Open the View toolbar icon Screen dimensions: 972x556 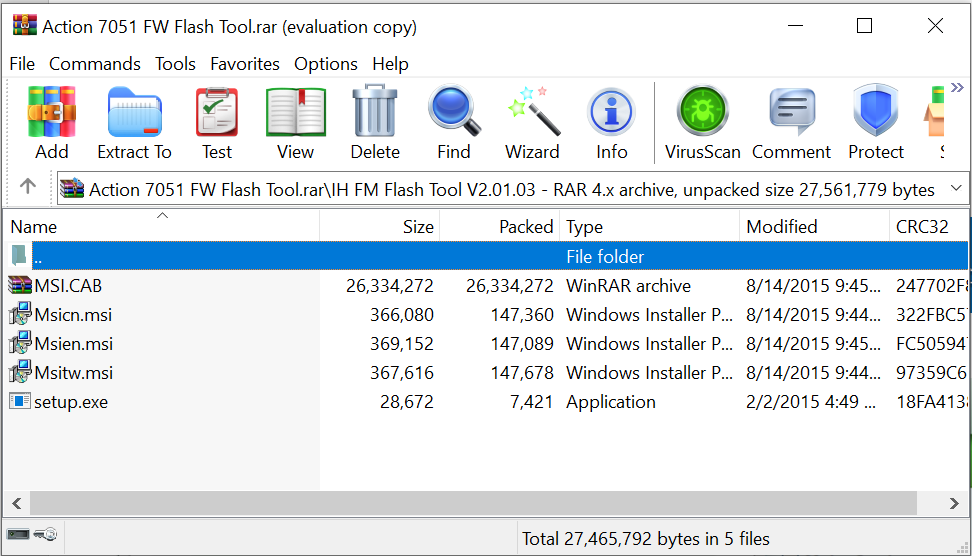[296, 123]
